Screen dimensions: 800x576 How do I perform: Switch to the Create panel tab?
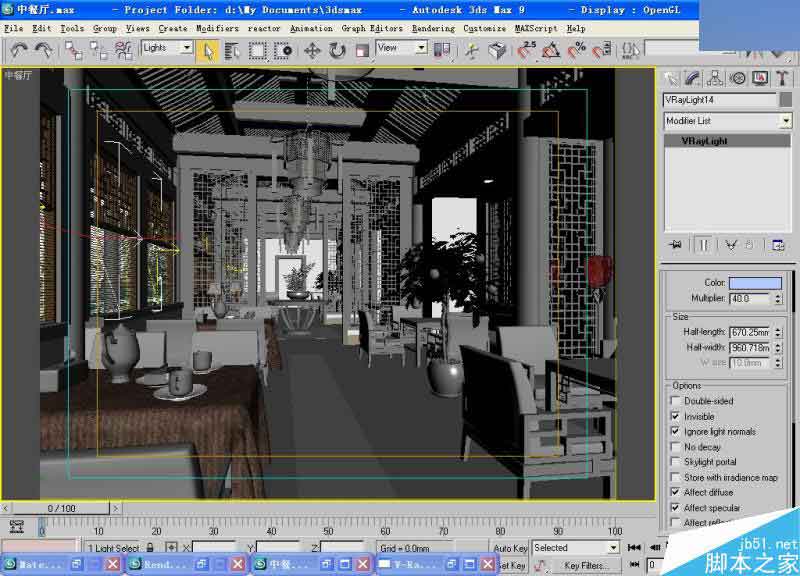(x=672, y=77)
